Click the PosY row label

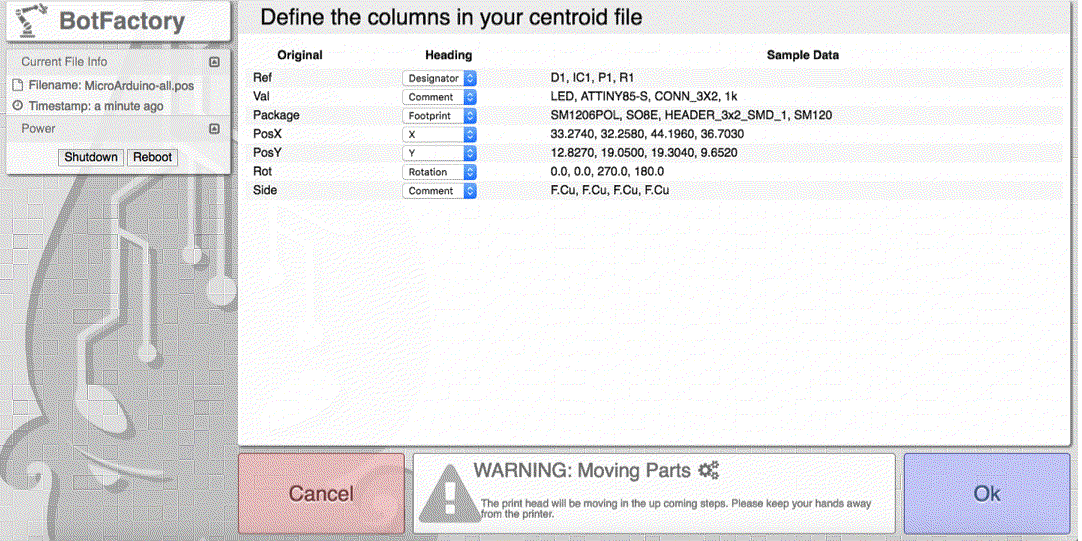(x=267, y=153)
